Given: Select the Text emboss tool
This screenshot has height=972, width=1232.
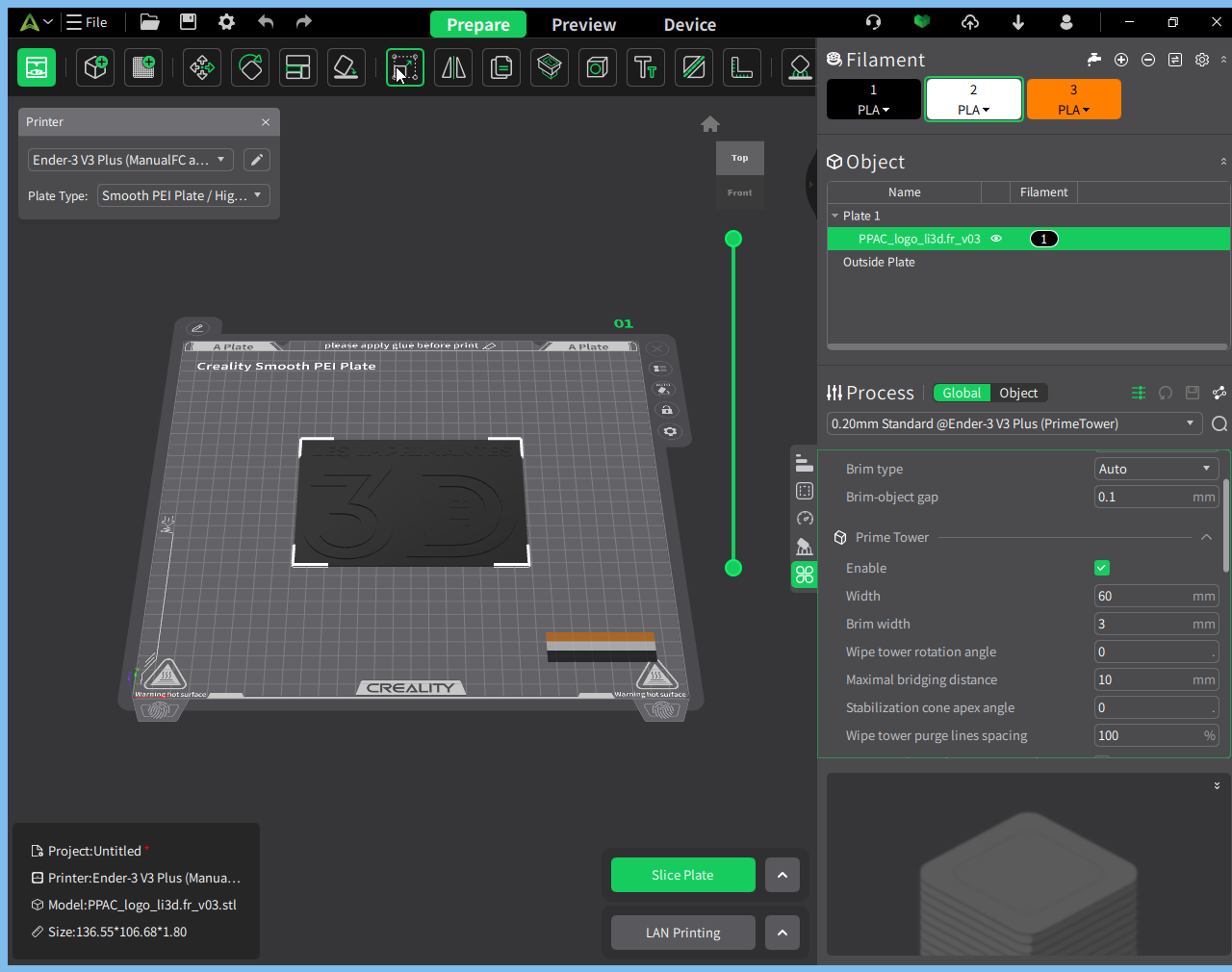Looking at the screenshot, I should (646, 67).
